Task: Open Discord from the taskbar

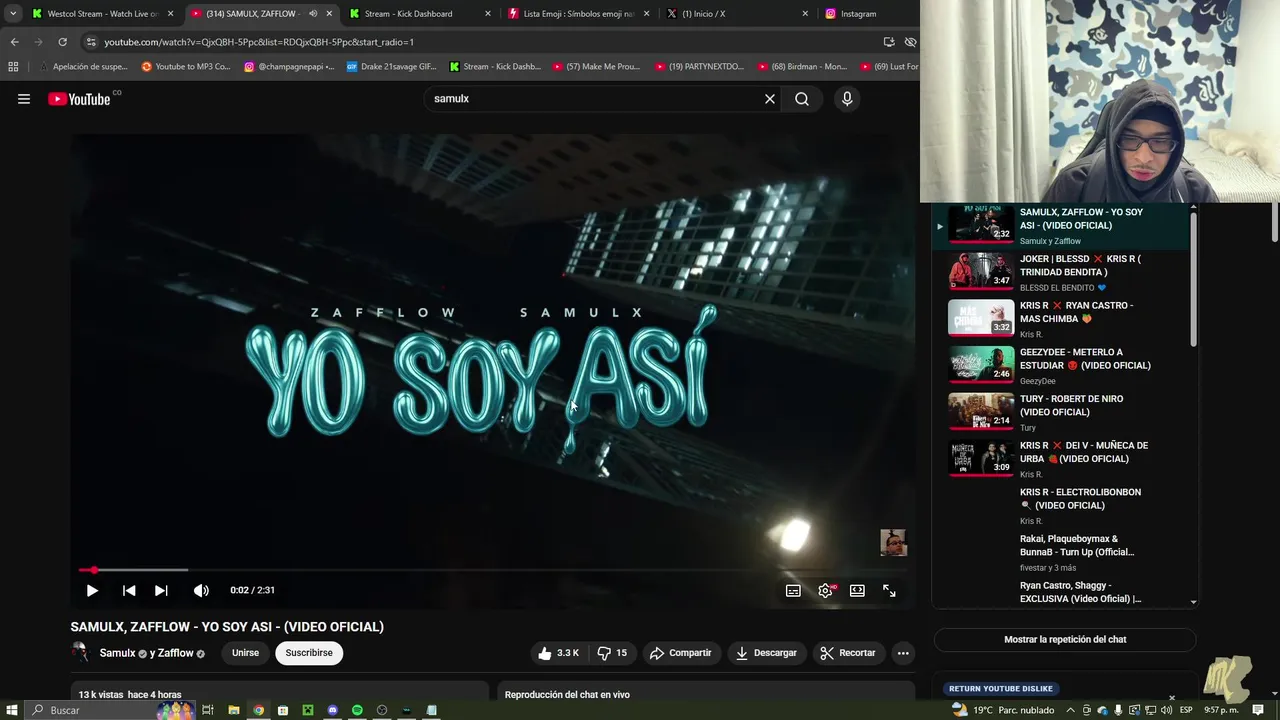Action: 333,710
